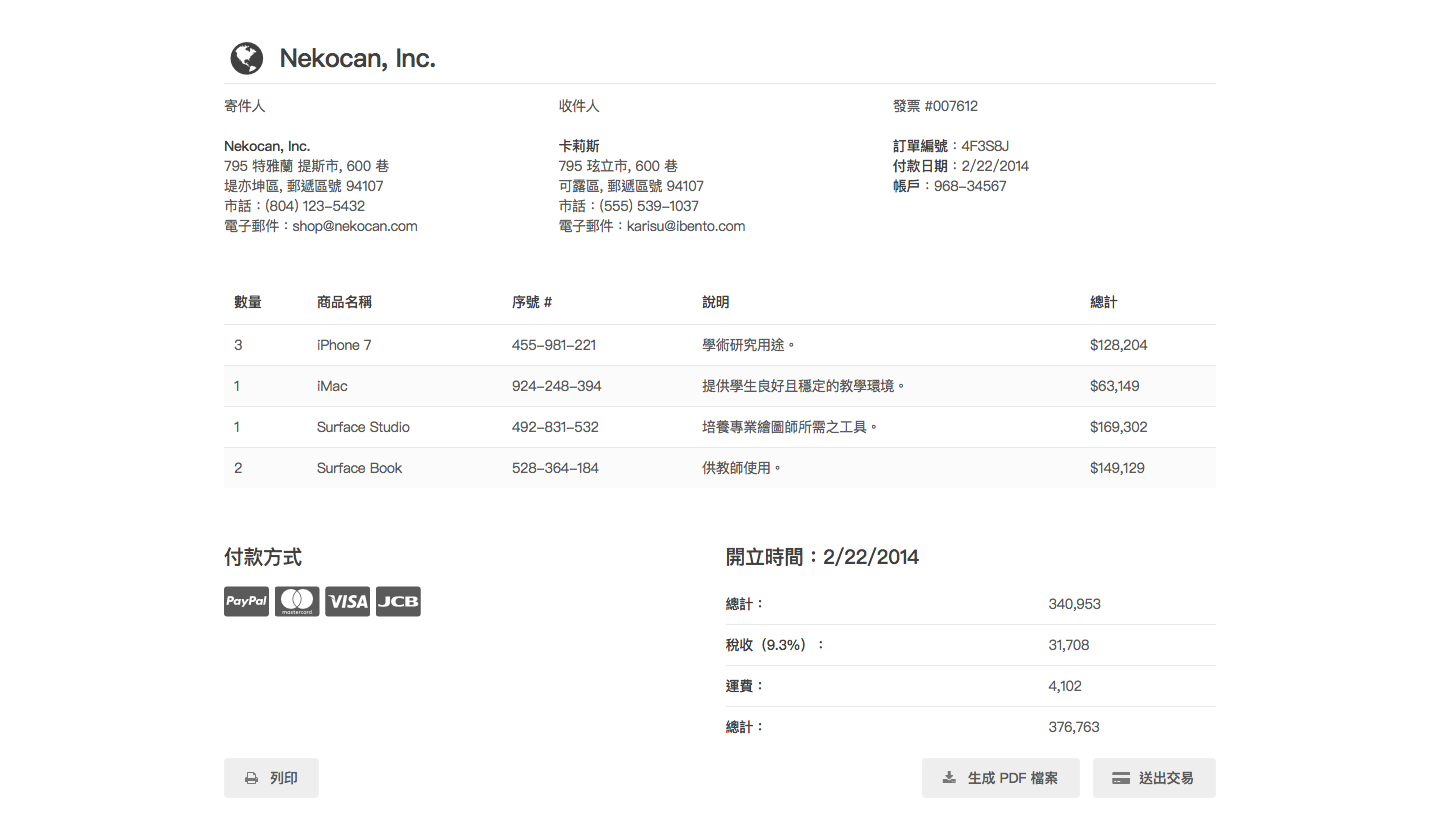Image resolution: width=1440 pixels, height=825 pixels.
Task: Click the 列印 print button label
Action: [x=284, y=778]
